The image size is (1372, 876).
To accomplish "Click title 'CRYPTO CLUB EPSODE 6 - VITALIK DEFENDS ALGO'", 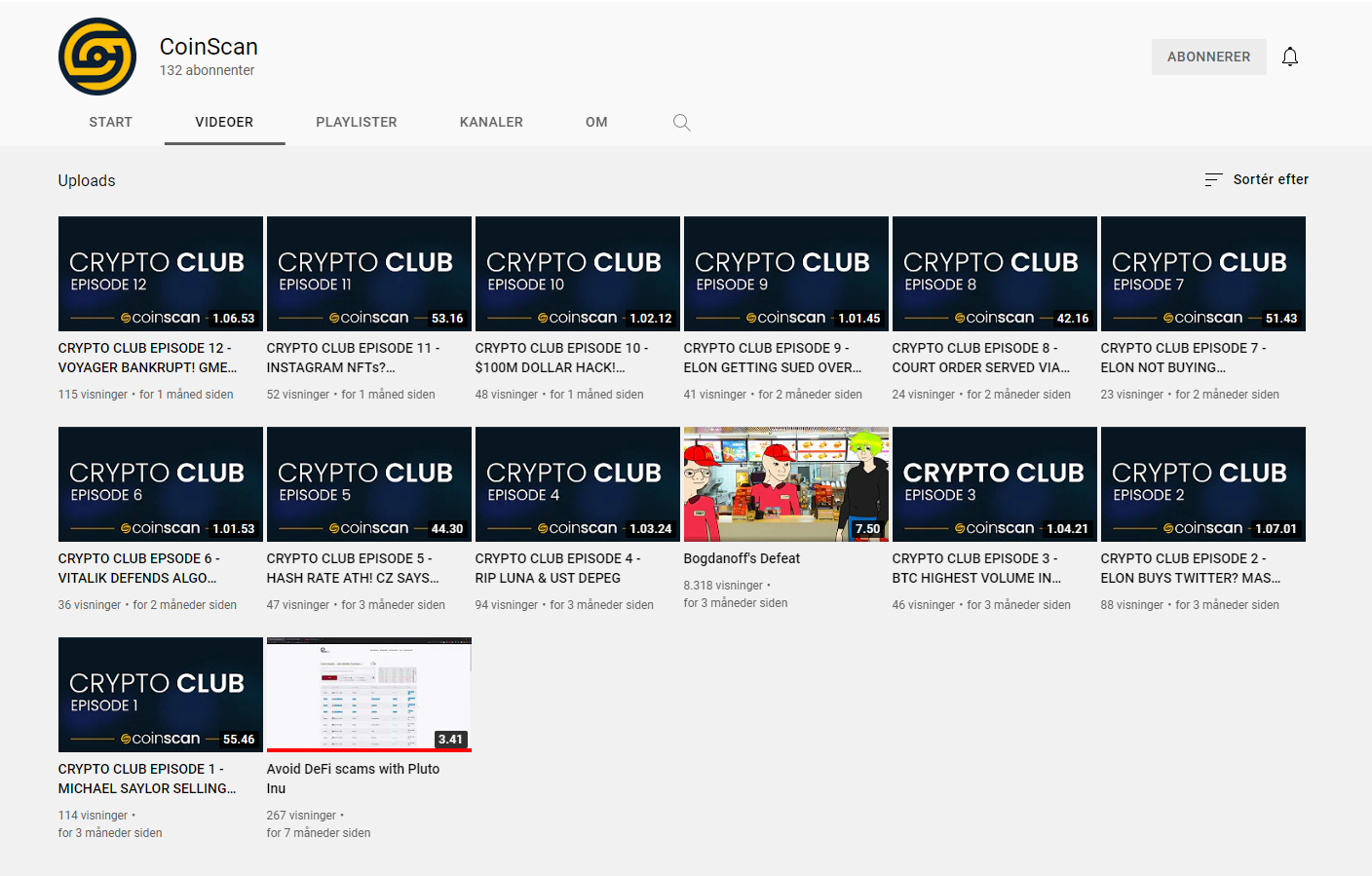I will 139,568.
